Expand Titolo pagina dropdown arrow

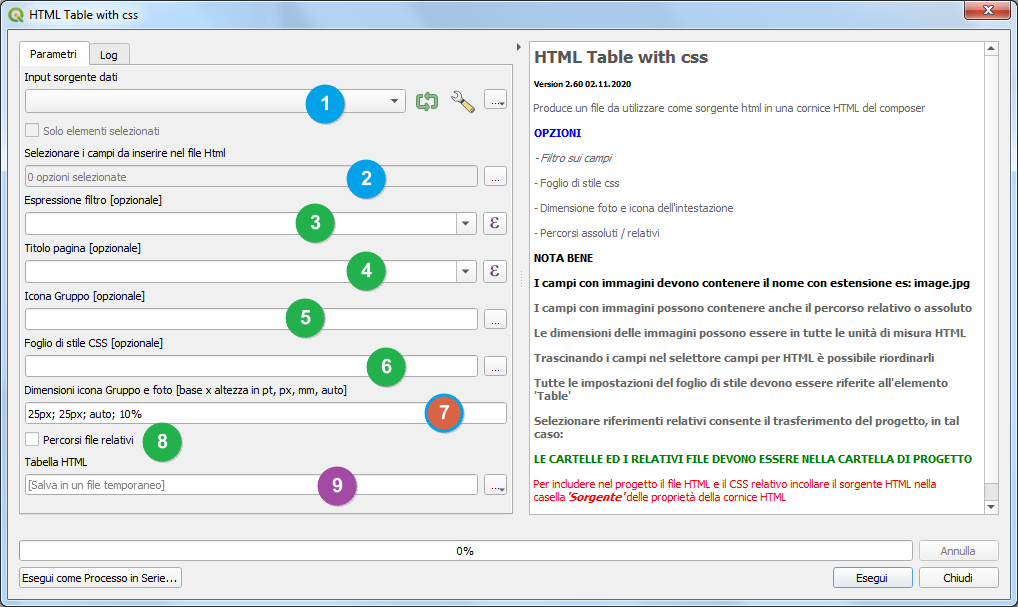click(x=466, y=271)
